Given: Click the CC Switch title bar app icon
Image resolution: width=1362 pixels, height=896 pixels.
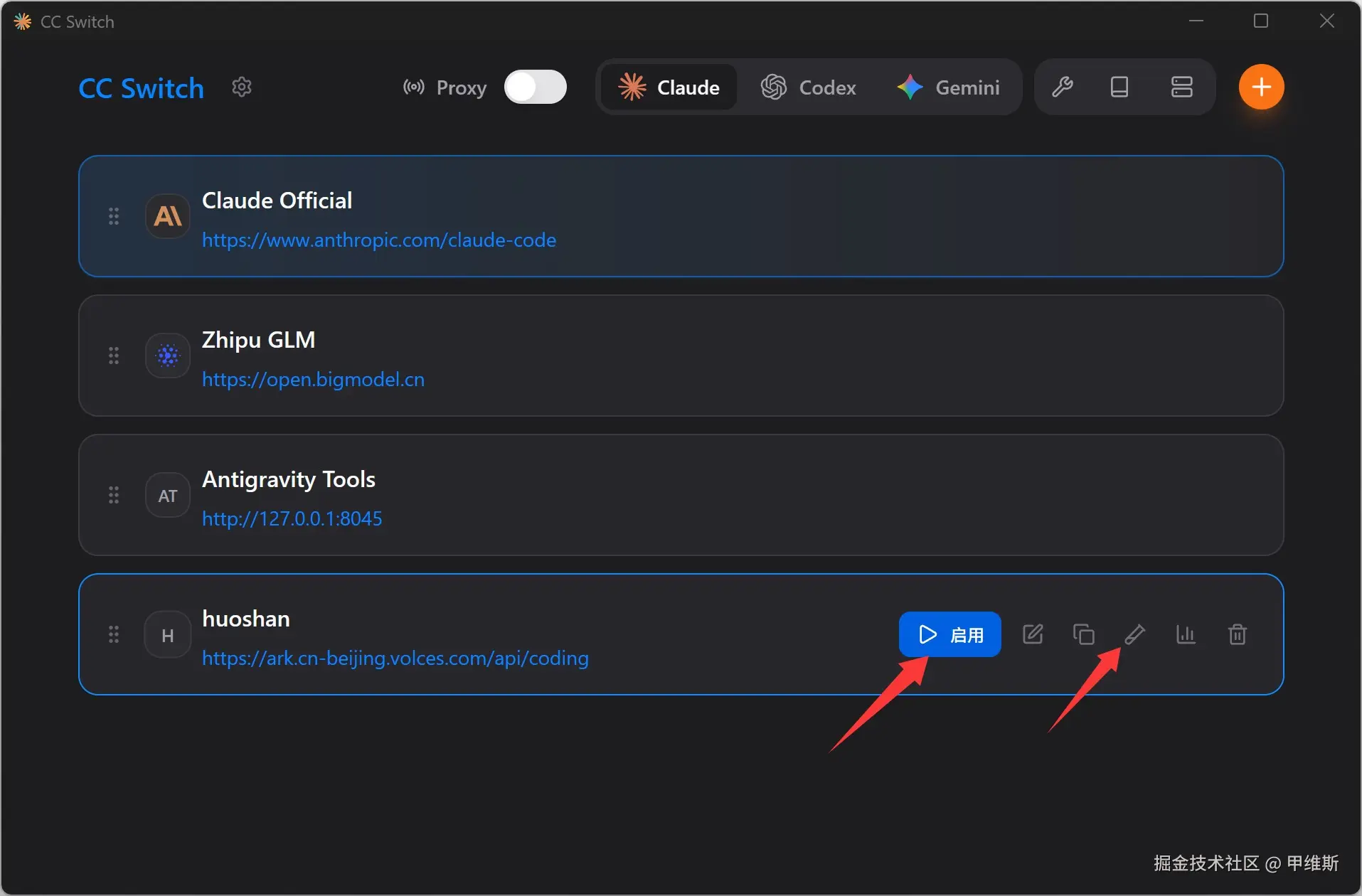Looking at the screenshot, I should point(23,22).
